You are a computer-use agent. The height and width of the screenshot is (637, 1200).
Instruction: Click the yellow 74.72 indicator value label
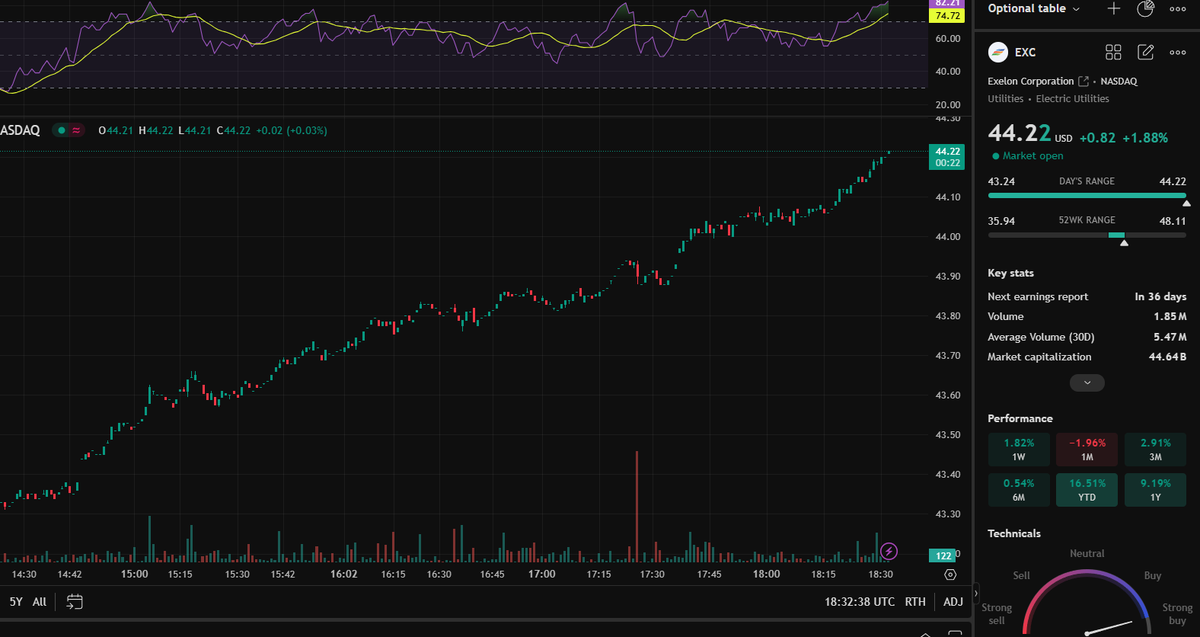tap(948, 16)
